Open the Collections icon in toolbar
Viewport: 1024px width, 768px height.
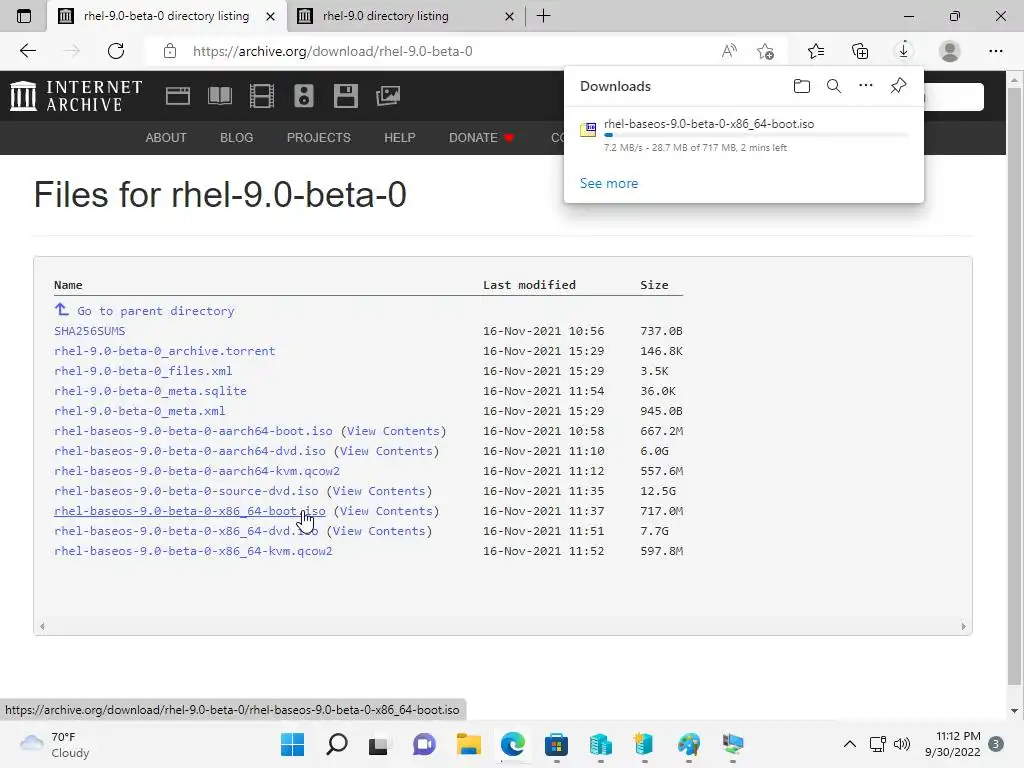860,51
